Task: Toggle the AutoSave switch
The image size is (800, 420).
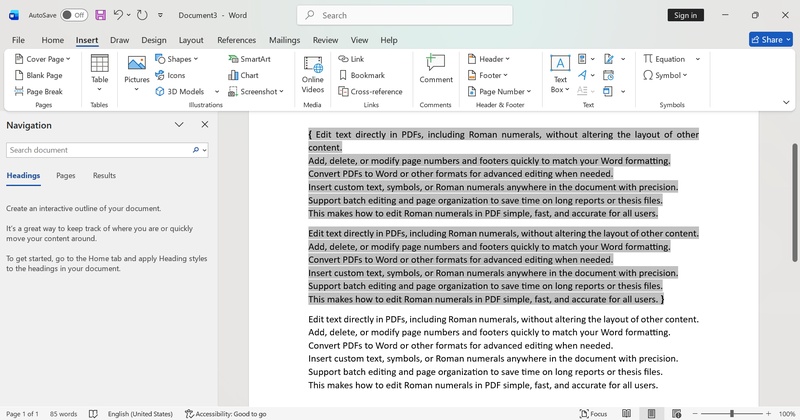Action: pyautogui.click(x=73, y=15)
